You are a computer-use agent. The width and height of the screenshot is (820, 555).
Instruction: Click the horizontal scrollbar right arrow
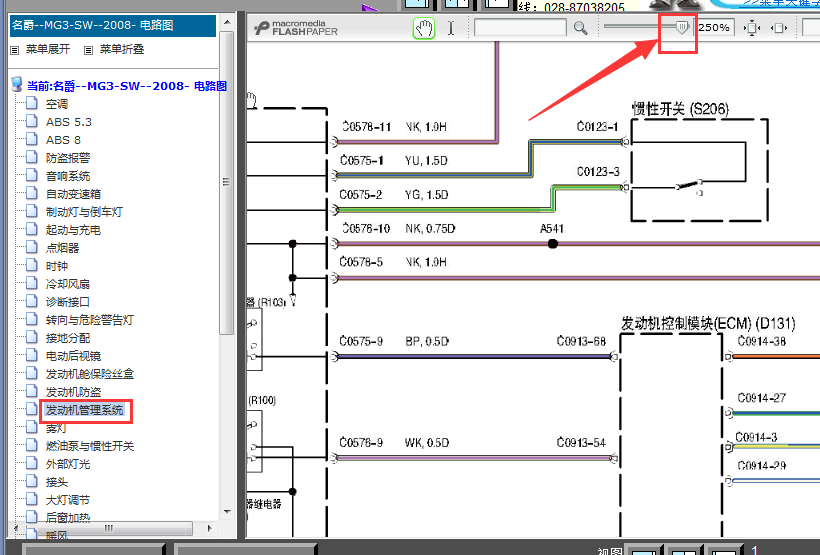pyautogui.click(x=209, y=528)
